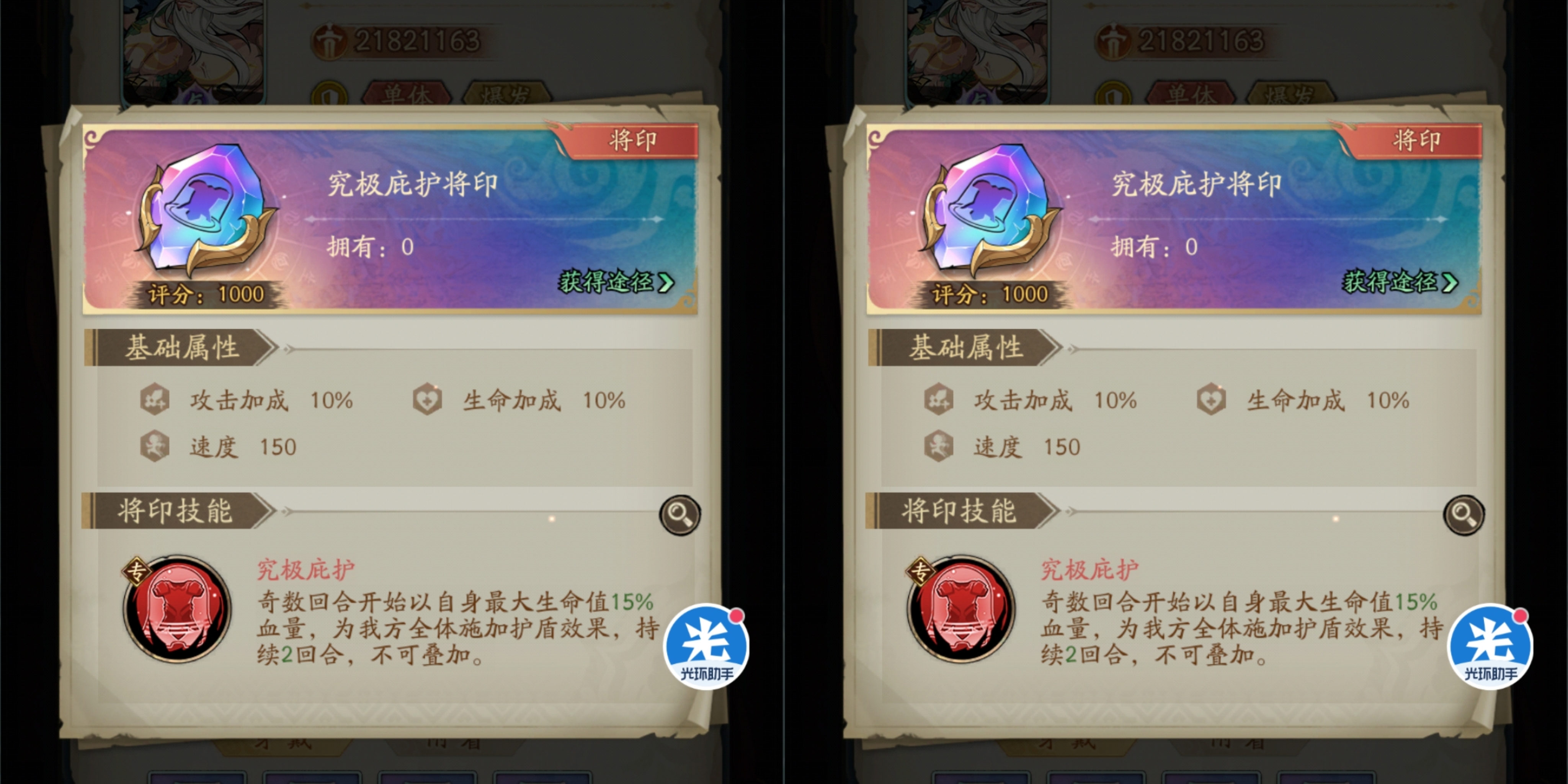Click magnifier icon in left panel's 将印技能 header
This screenshot has height=784, width=1568.
click(680, 515)
